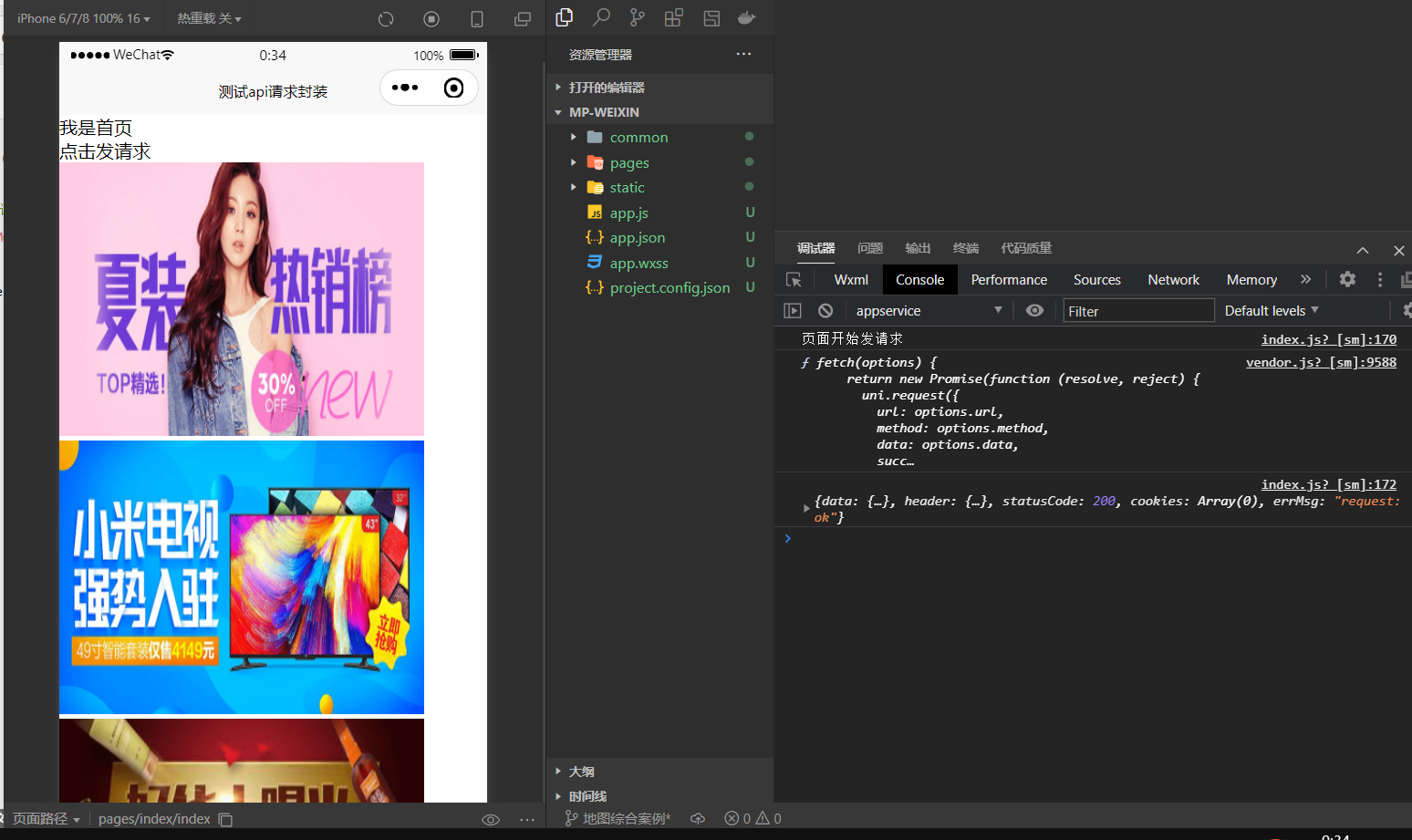Open the file explorer icon
This screenshot has height=840, width=1412.
pyautogui.click(x=565, y=18)
